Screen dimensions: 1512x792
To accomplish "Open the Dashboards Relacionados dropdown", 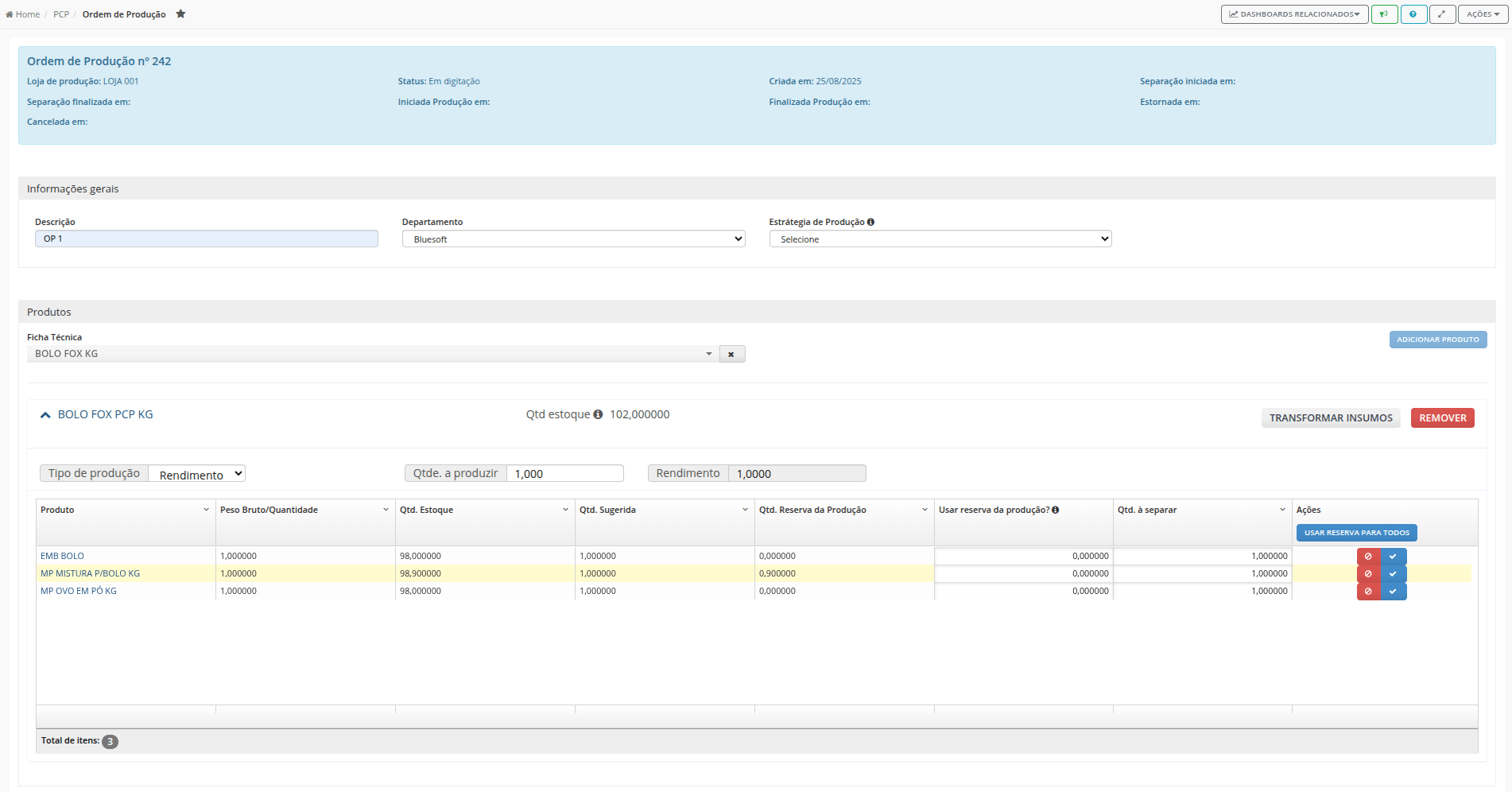I will 1294,14.
